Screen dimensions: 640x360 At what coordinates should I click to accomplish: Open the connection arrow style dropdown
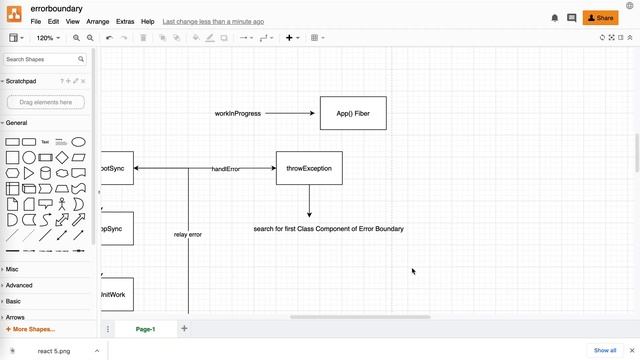246,38
